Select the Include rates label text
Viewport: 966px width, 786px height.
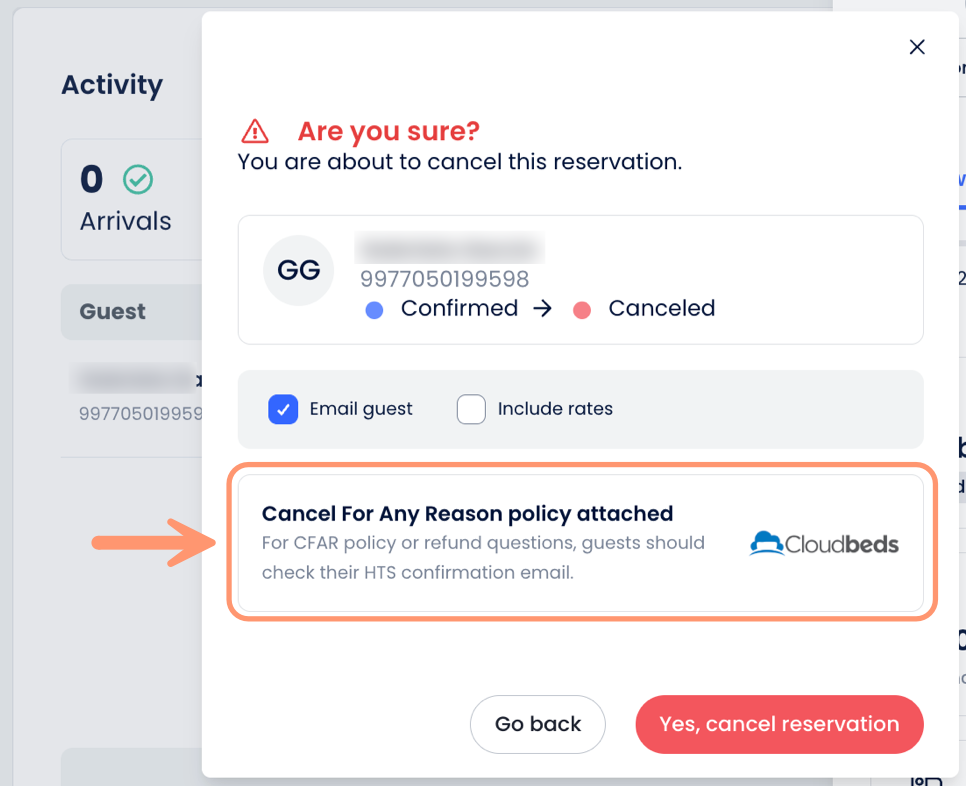click(555, 409)
